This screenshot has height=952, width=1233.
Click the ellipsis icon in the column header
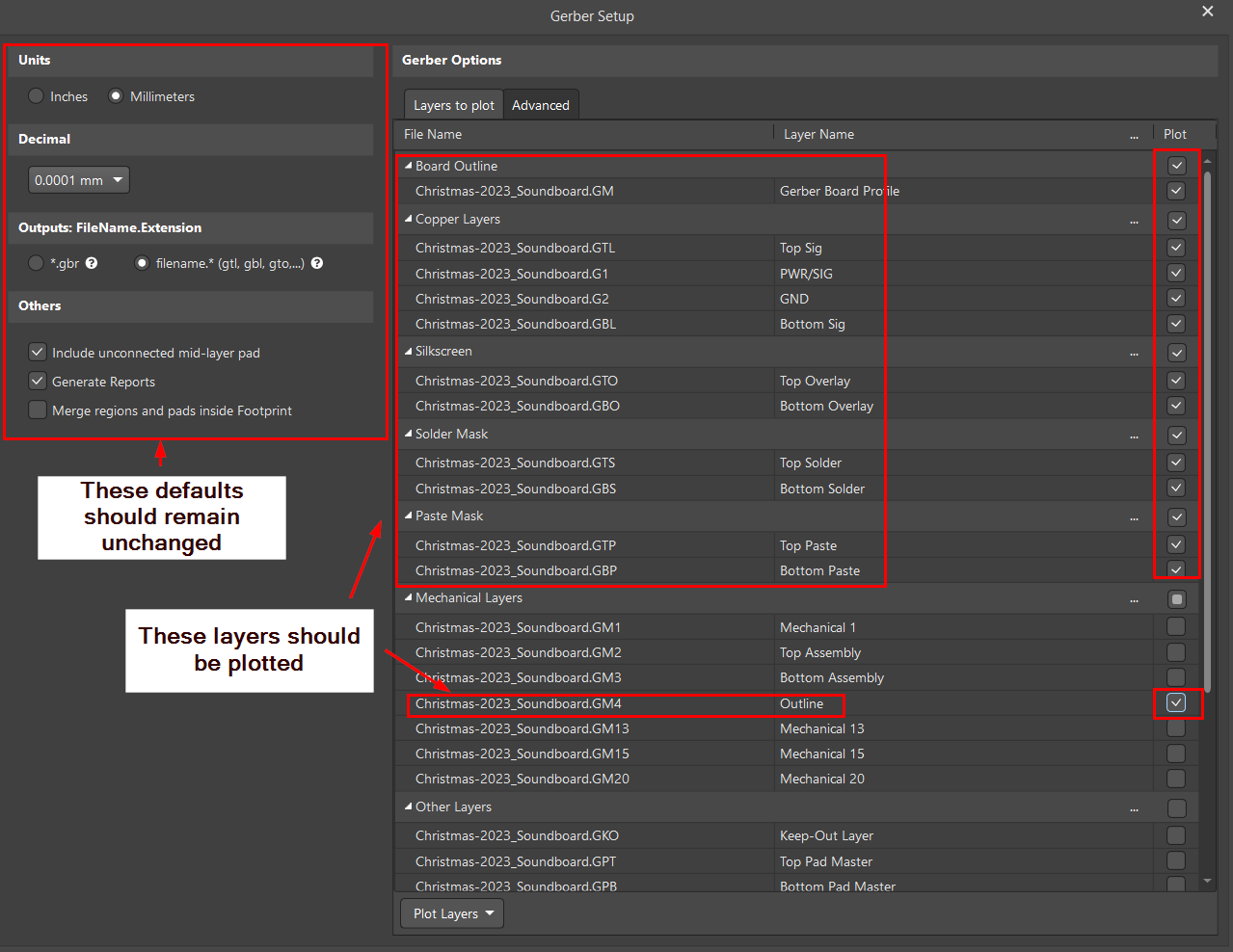coord(1134,136)
